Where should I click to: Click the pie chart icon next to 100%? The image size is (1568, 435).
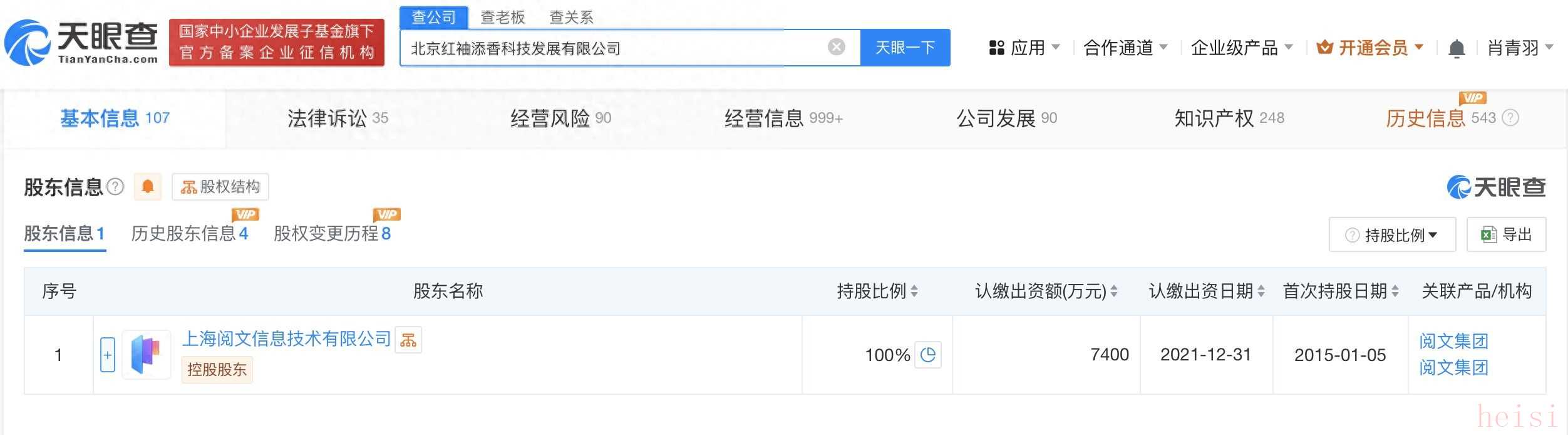928,355
